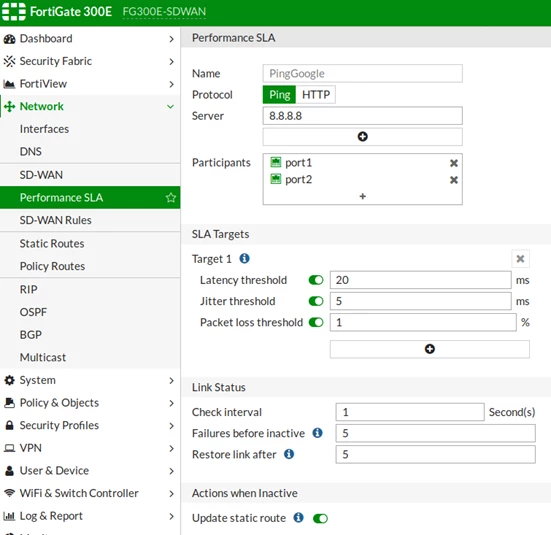Expand the Dashboard menu
The width and height of the screenshot is (551, 535).
click(x=90, y=39)
